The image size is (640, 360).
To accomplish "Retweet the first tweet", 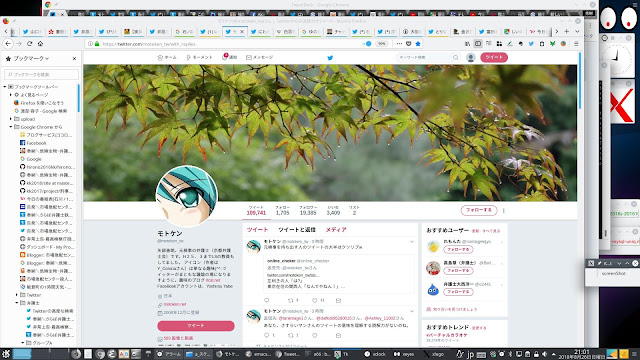I will pyautogui.click(x=291, y=300).
